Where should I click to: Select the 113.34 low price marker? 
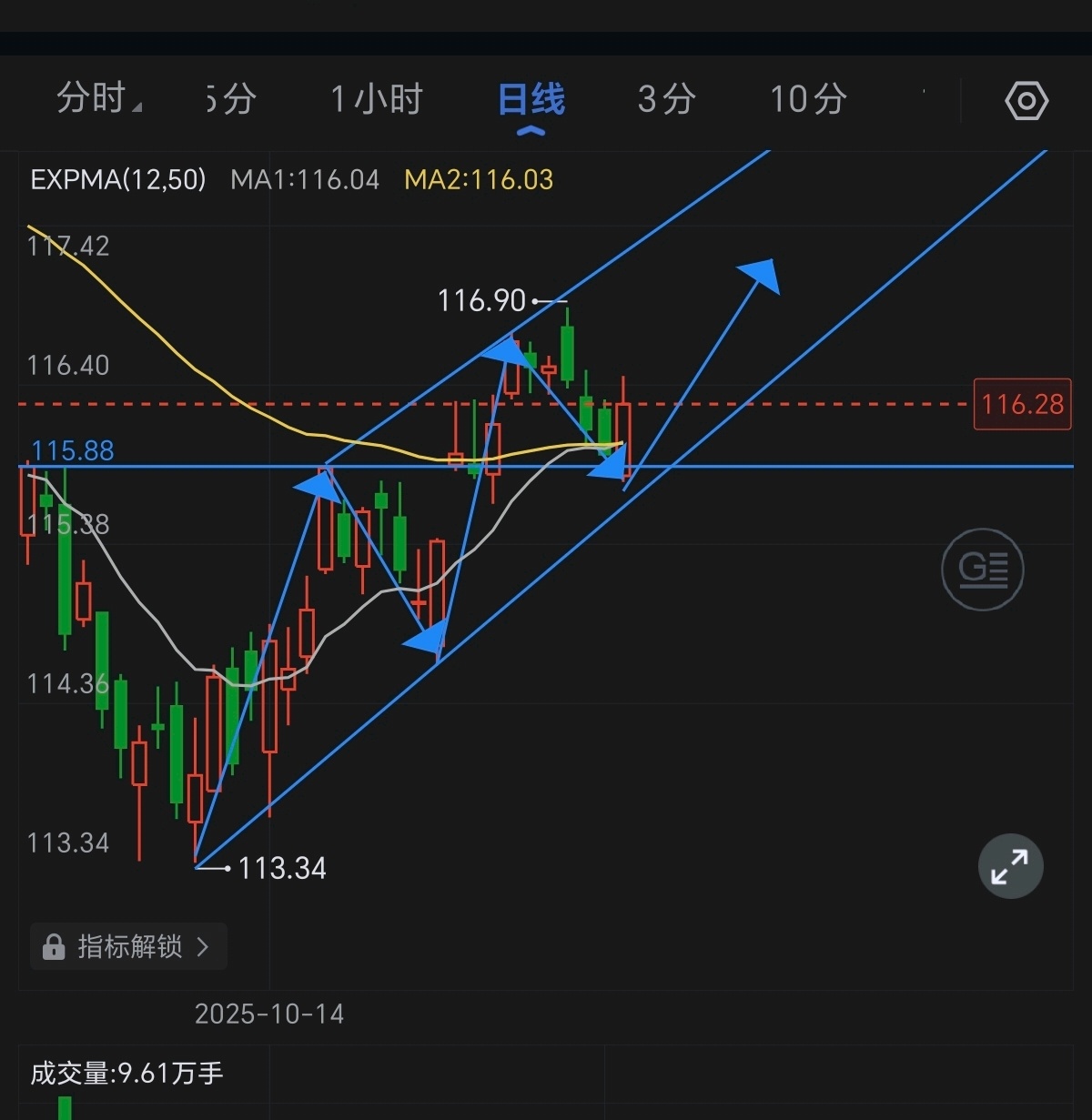(281, 868)
